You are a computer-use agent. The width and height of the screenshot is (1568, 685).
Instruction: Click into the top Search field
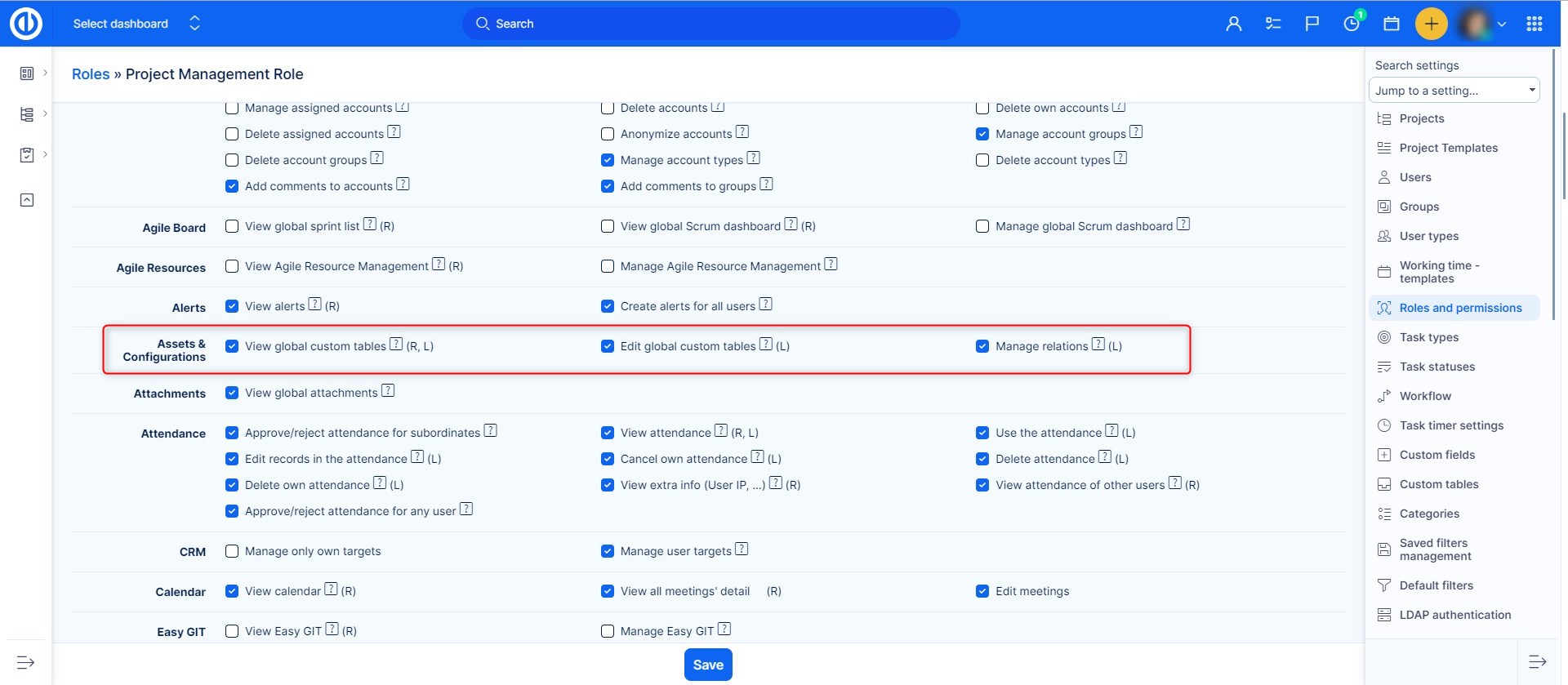click(x=710, y=24)
